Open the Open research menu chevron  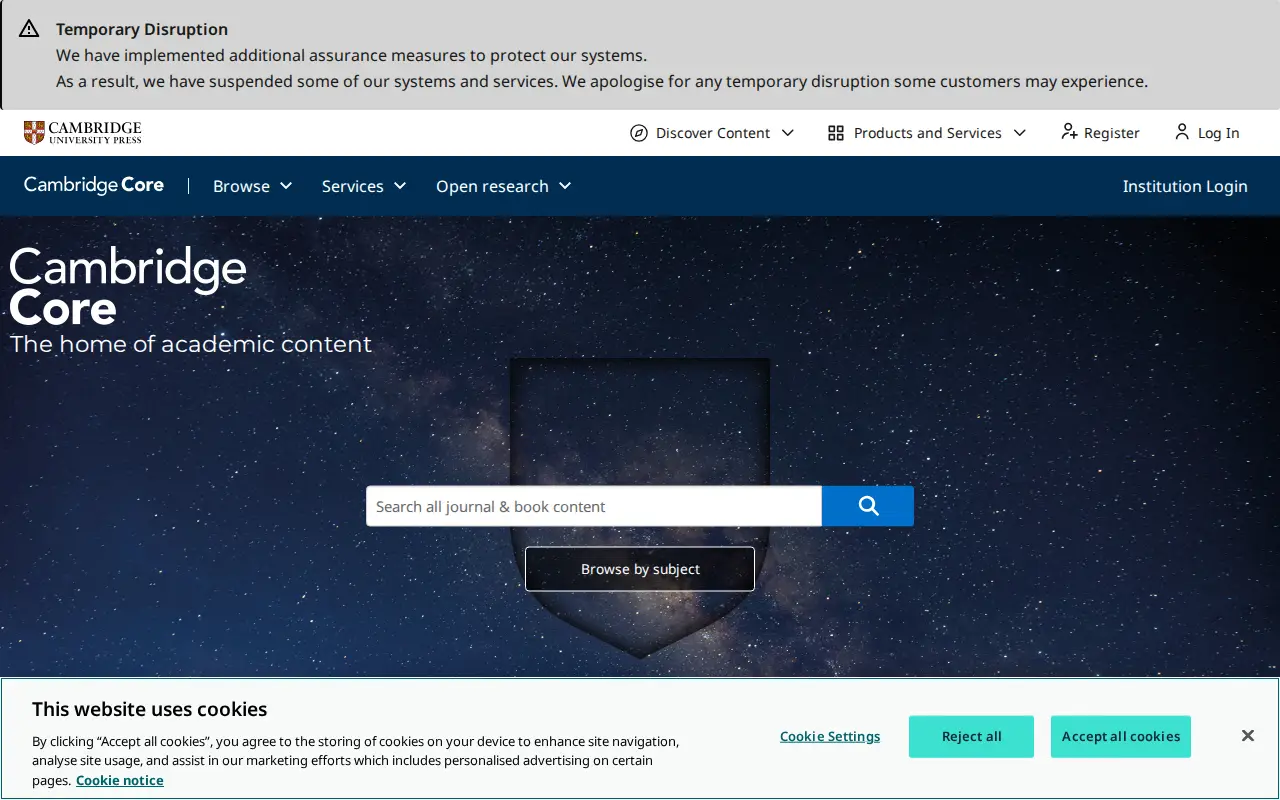pyautogui.click(x=565, y=186)
